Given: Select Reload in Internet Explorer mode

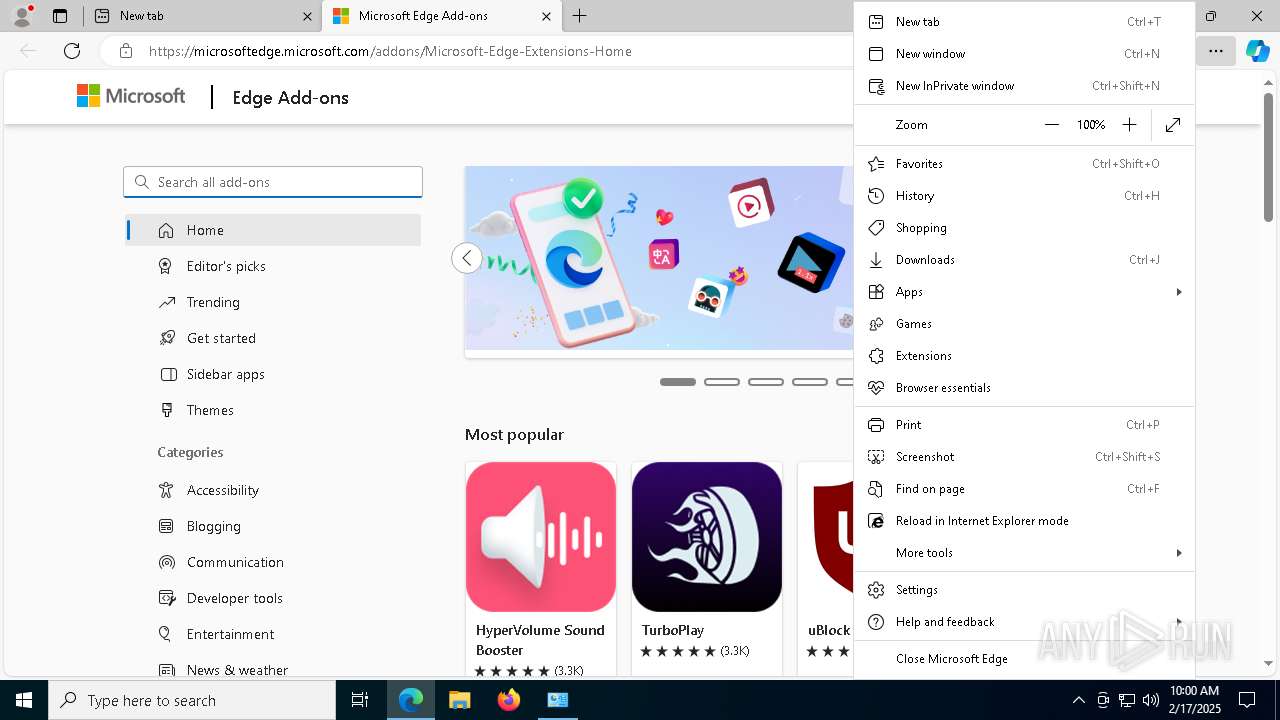Looking at the screenshot, I should pos(1025,521).
